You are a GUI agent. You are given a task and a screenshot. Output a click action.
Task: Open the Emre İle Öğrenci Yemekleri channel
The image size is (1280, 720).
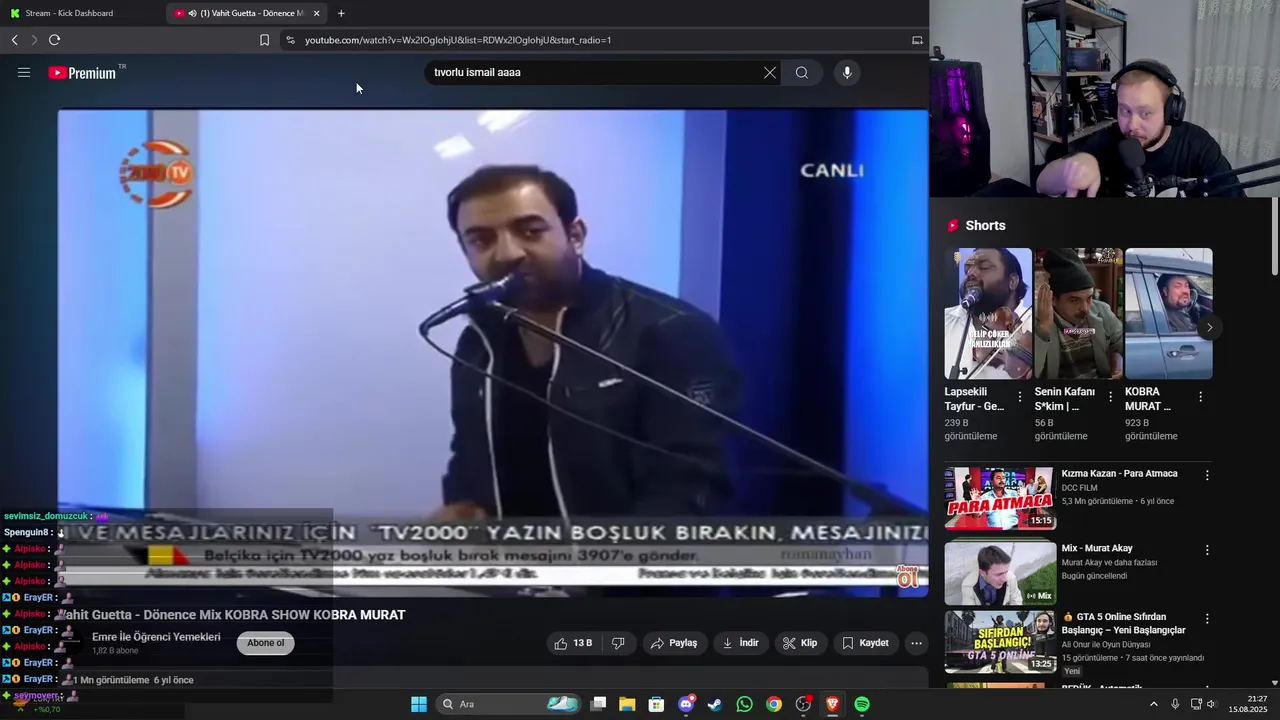click(x=156, y=637)
